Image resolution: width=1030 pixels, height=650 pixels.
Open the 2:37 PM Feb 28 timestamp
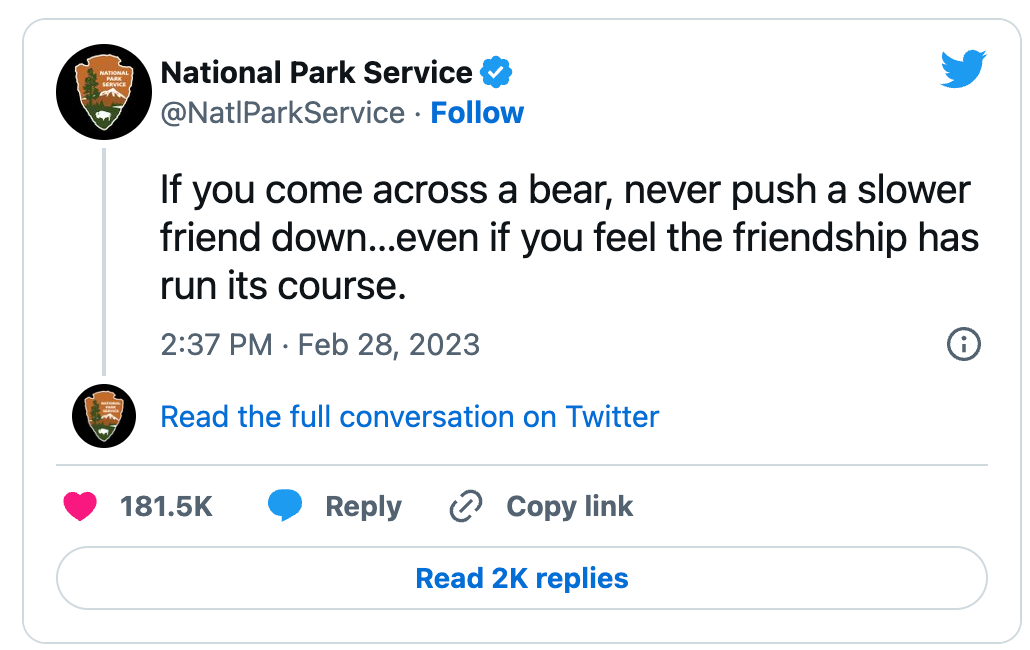point(320,345)
